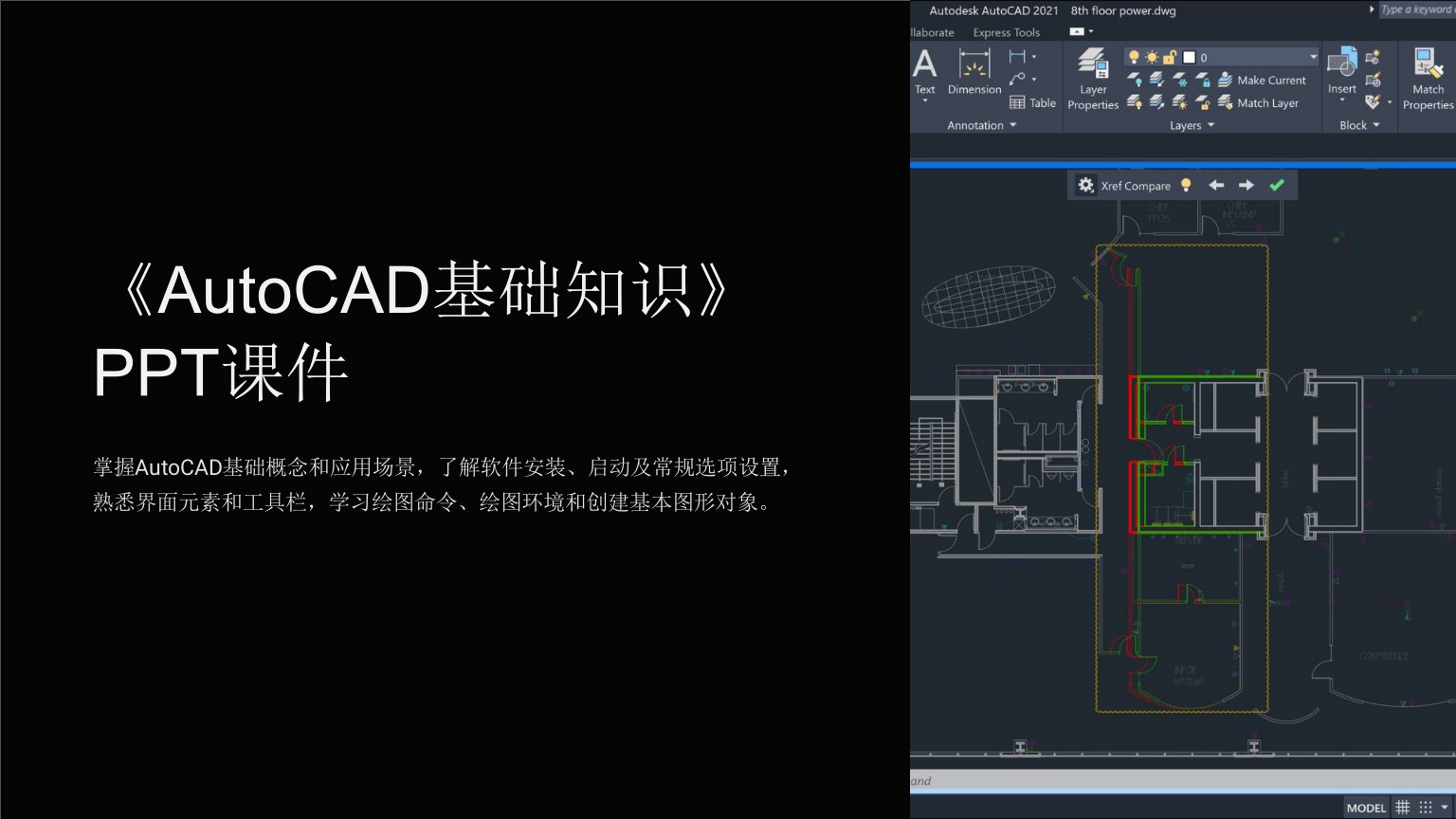Click the ribbon minimize button
Screen dimensions: 1456x819
pos(1076,32)
